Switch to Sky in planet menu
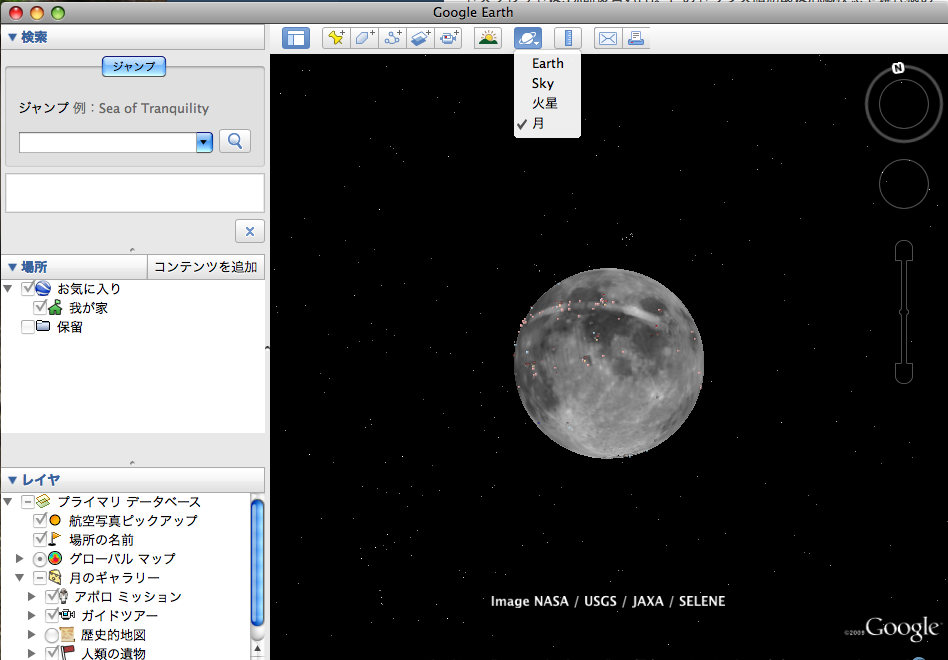Viewport: 948px width, 660px height. pos(547,83)
